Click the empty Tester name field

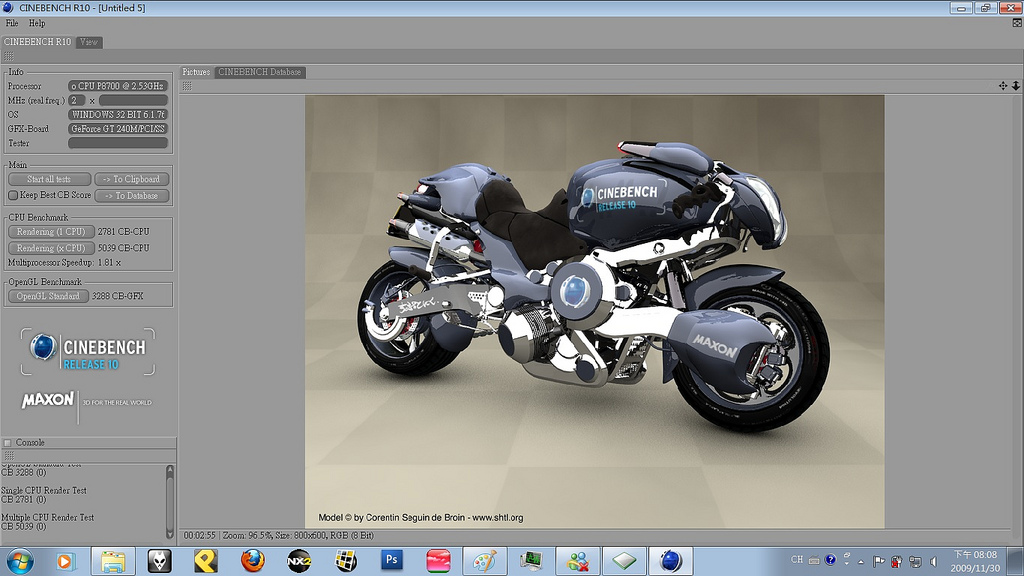(118, 143)
